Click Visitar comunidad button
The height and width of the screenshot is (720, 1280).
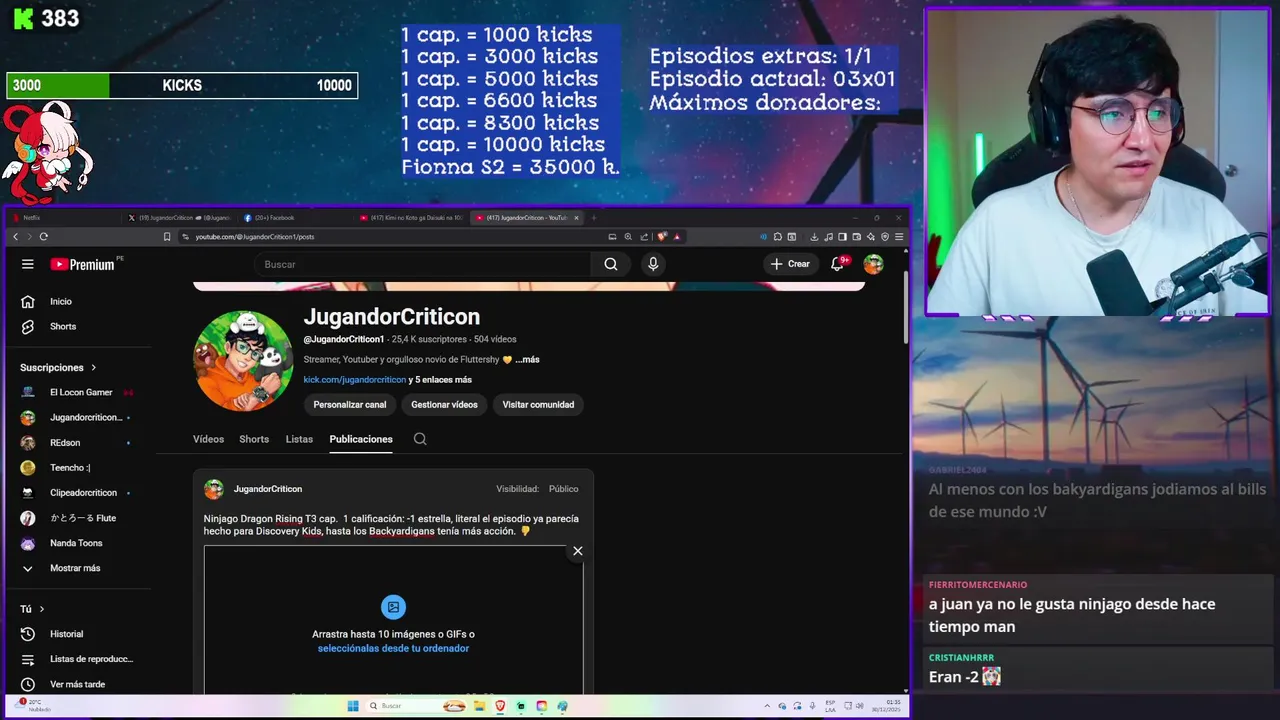click(x=538, y=405)
